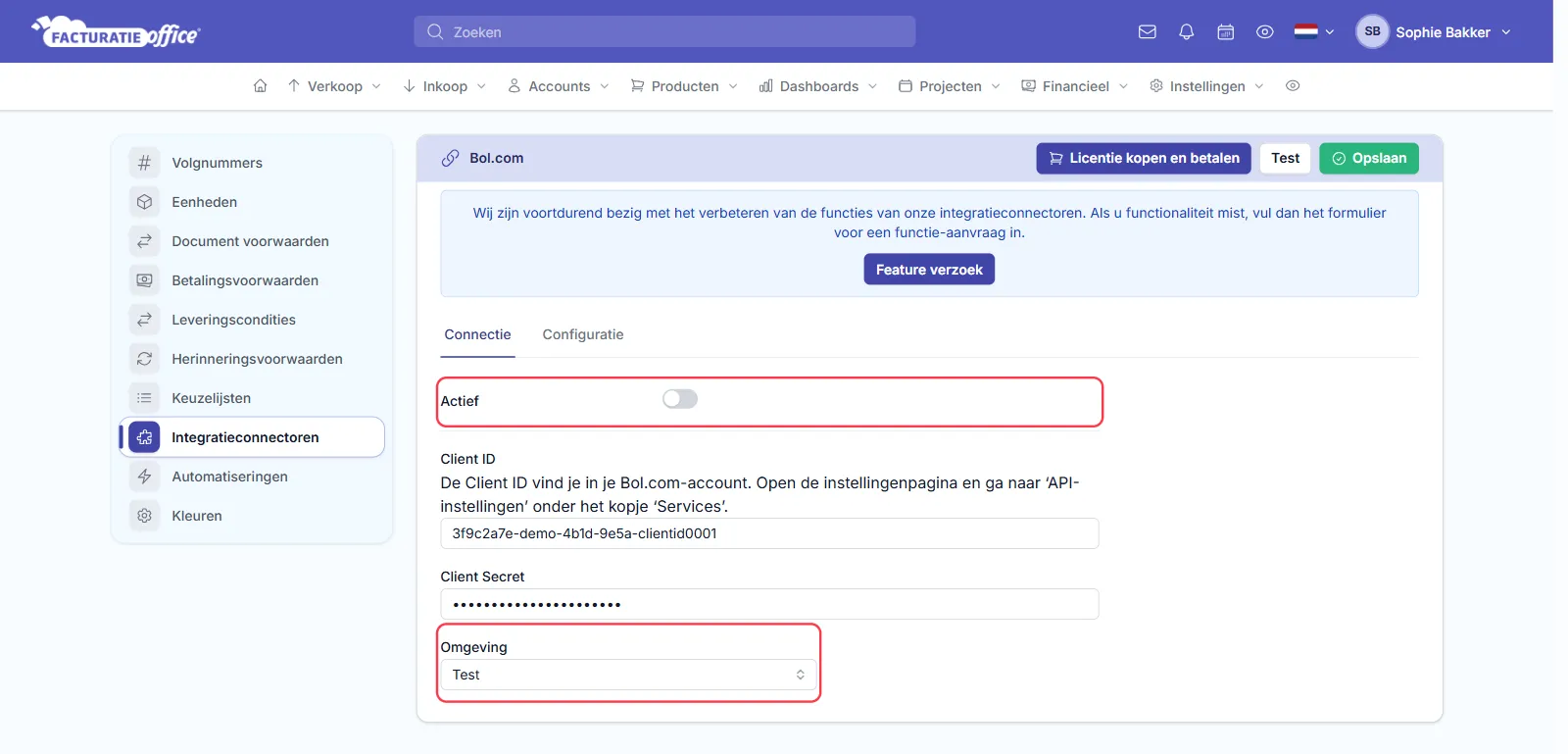This screenshot has height=754, width=1568.
Task: Open the Verkoop menu
Action: [334, 86]
